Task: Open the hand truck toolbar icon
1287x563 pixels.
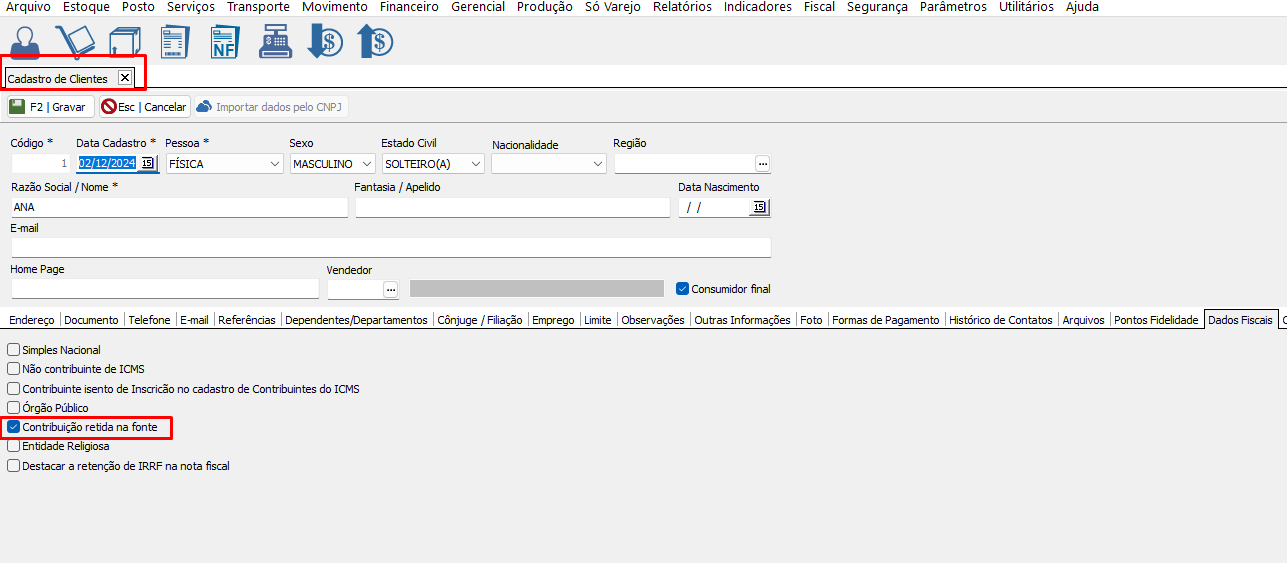Action: coord(73,41)
